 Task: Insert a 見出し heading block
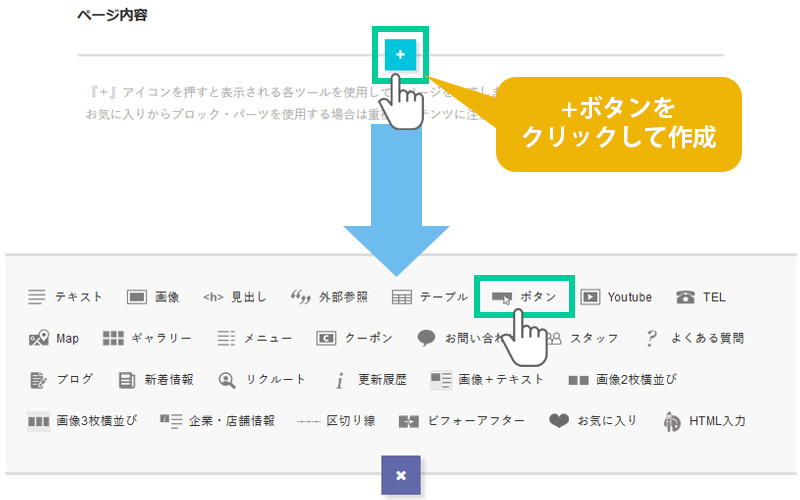click(x=234, y=297)
